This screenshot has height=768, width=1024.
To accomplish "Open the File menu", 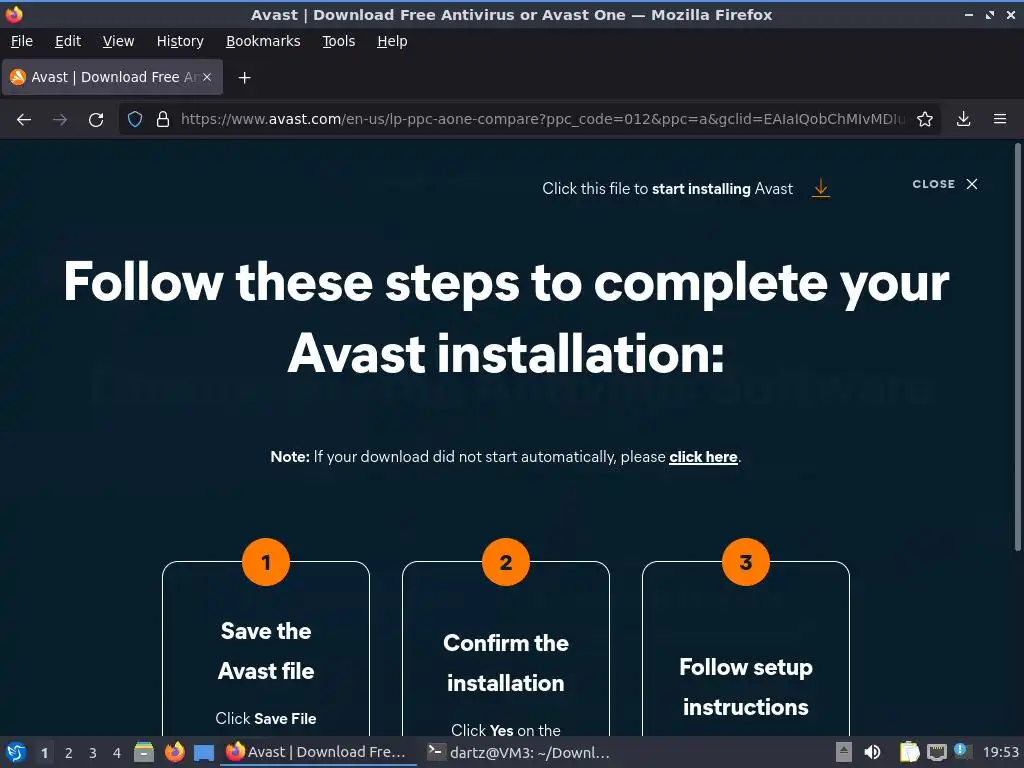I will [x=22, y=41].
